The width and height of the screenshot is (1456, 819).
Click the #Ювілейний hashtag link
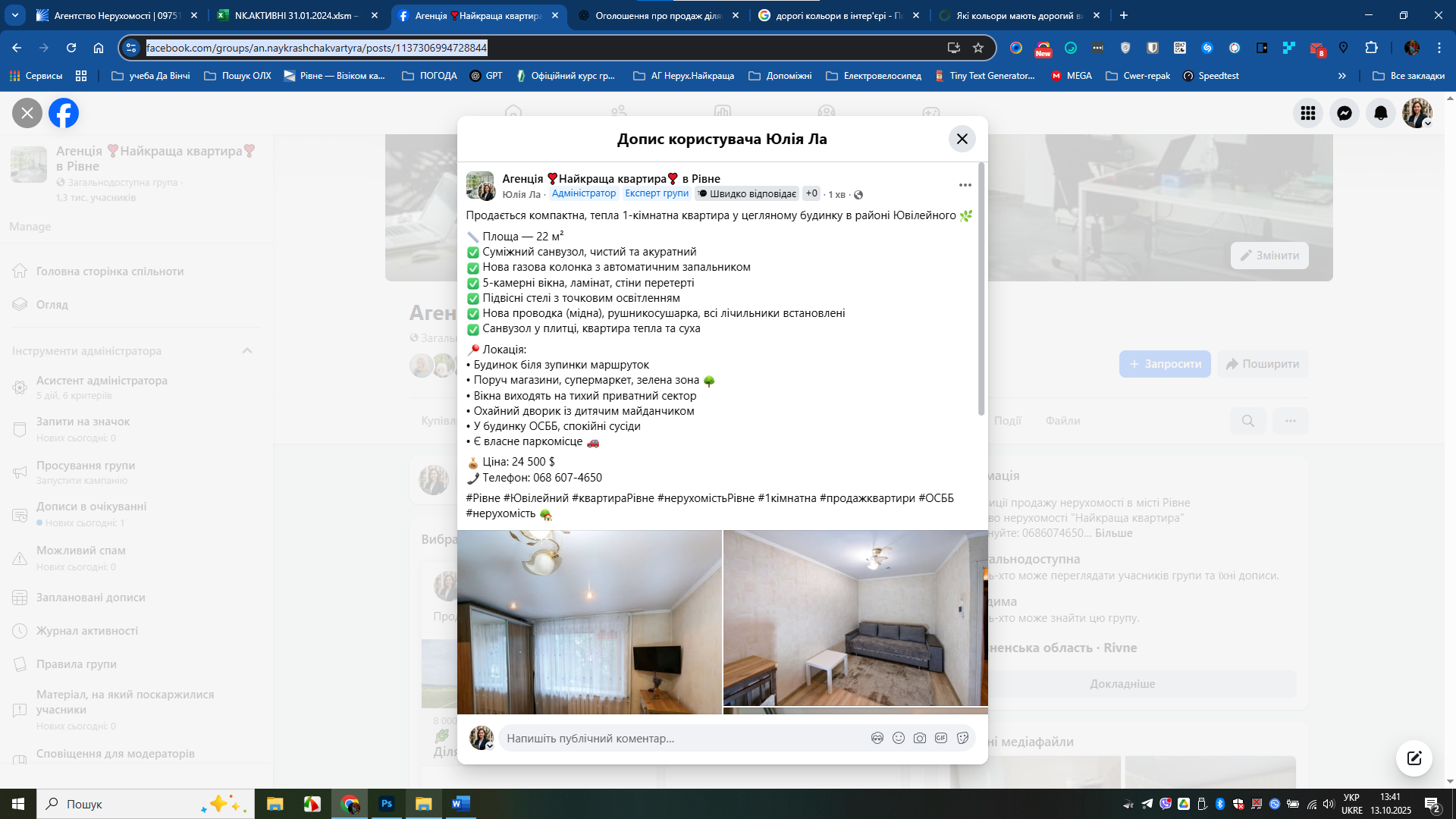coord(535,498)
